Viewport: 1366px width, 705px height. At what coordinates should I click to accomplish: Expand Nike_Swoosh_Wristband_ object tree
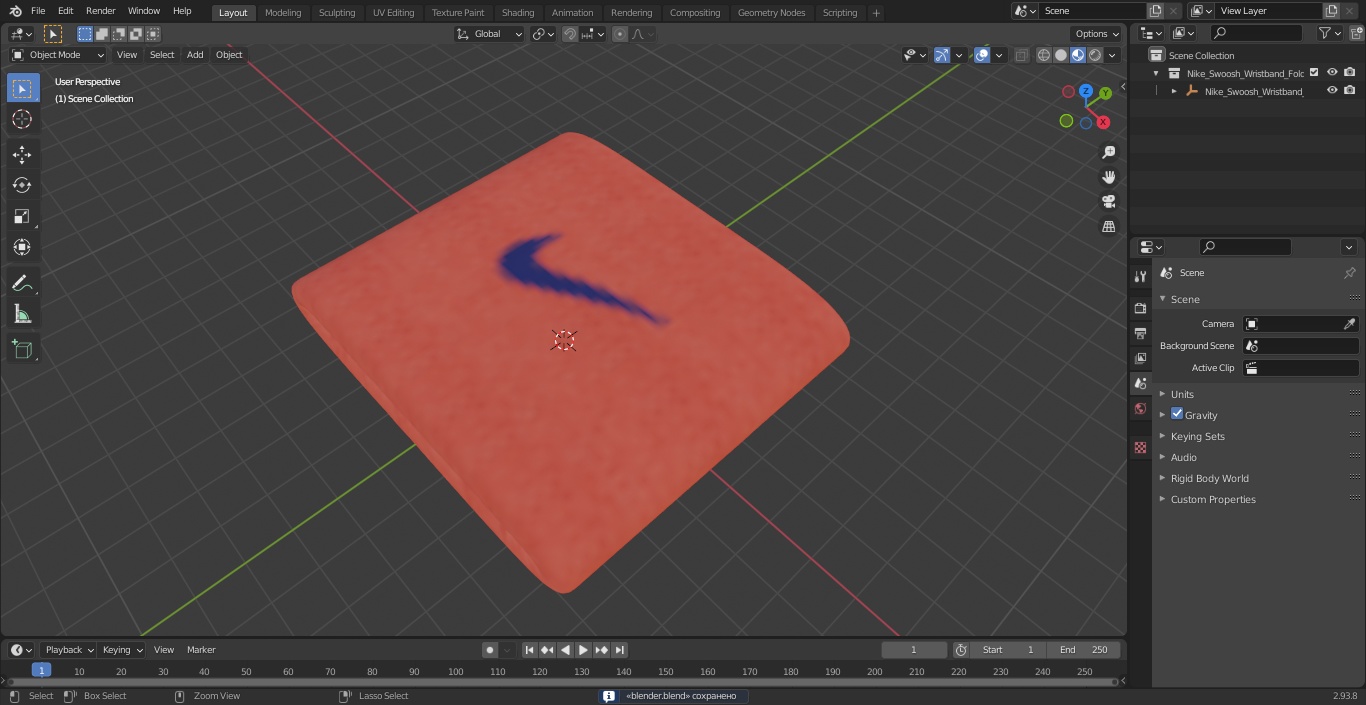(1174, 91)
